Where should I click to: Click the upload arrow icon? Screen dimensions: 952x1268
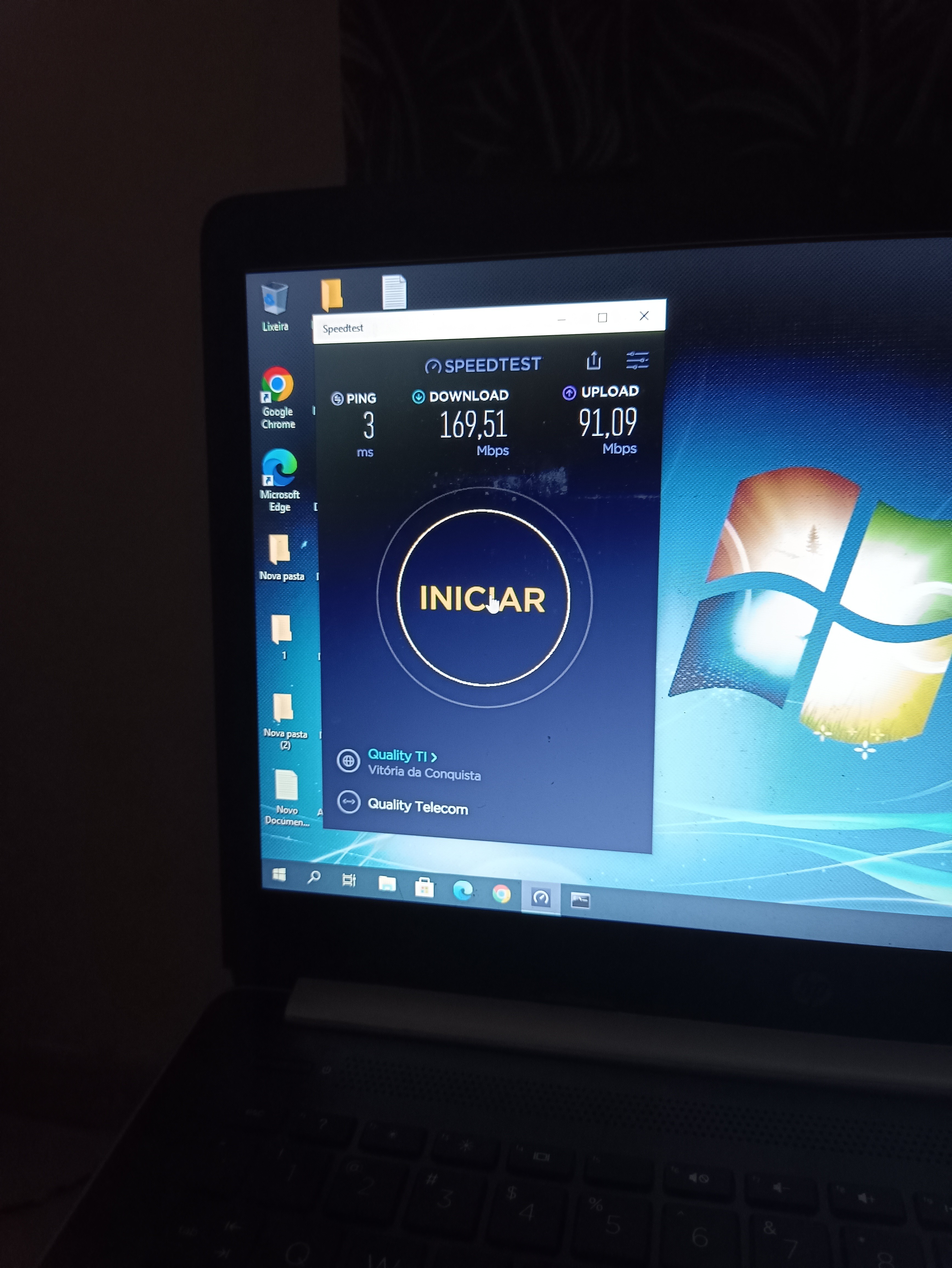point(569,393)
